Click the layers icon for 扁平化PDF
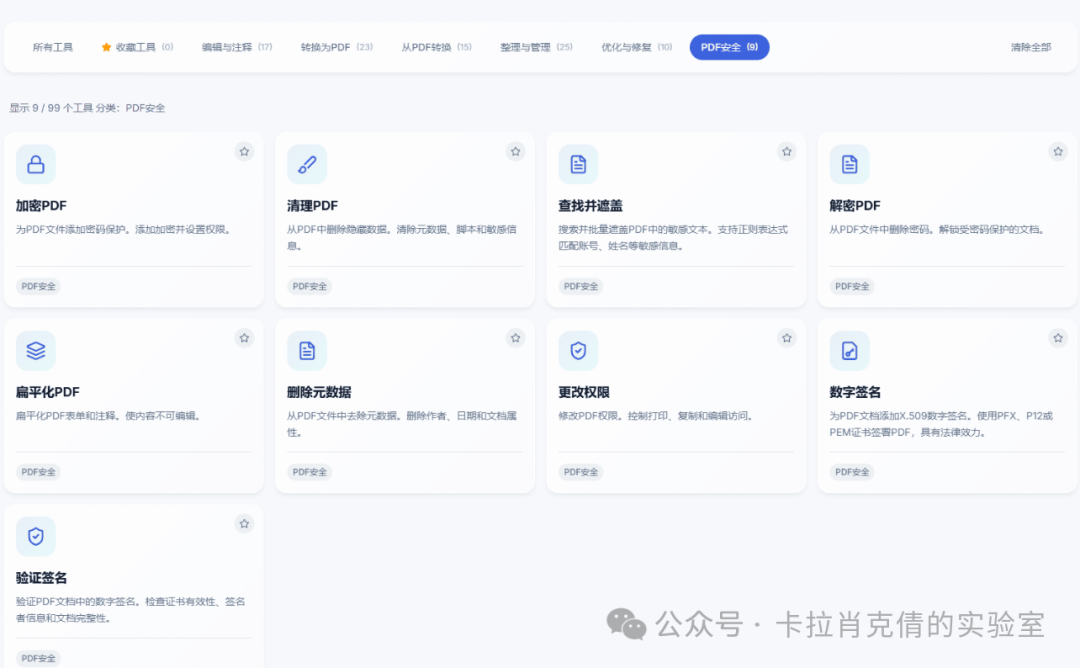Image resolution: width=1080 pixels, height=668 pixels. (x=36, y=351)
